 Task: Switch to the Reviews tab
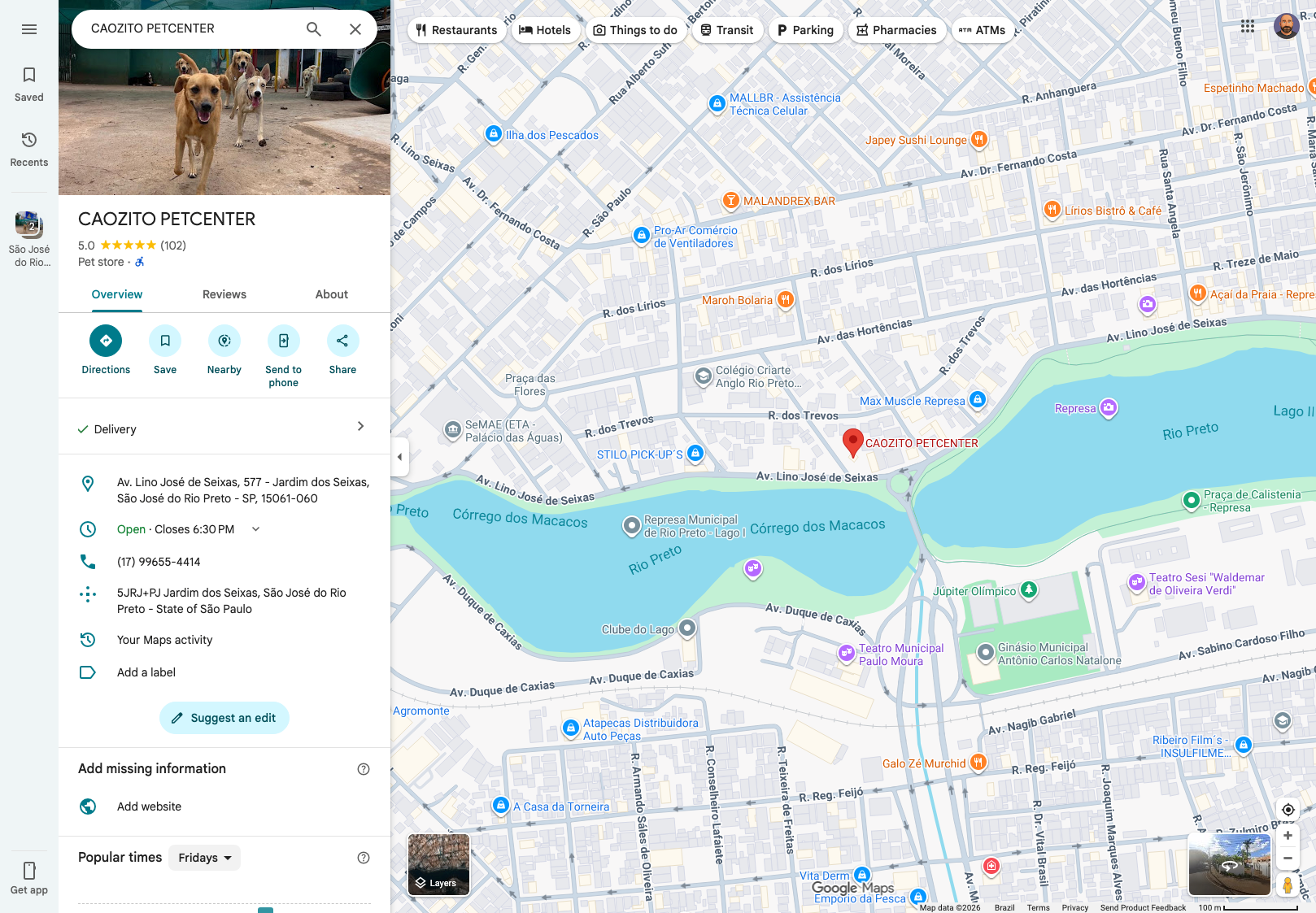coord(224,294)
